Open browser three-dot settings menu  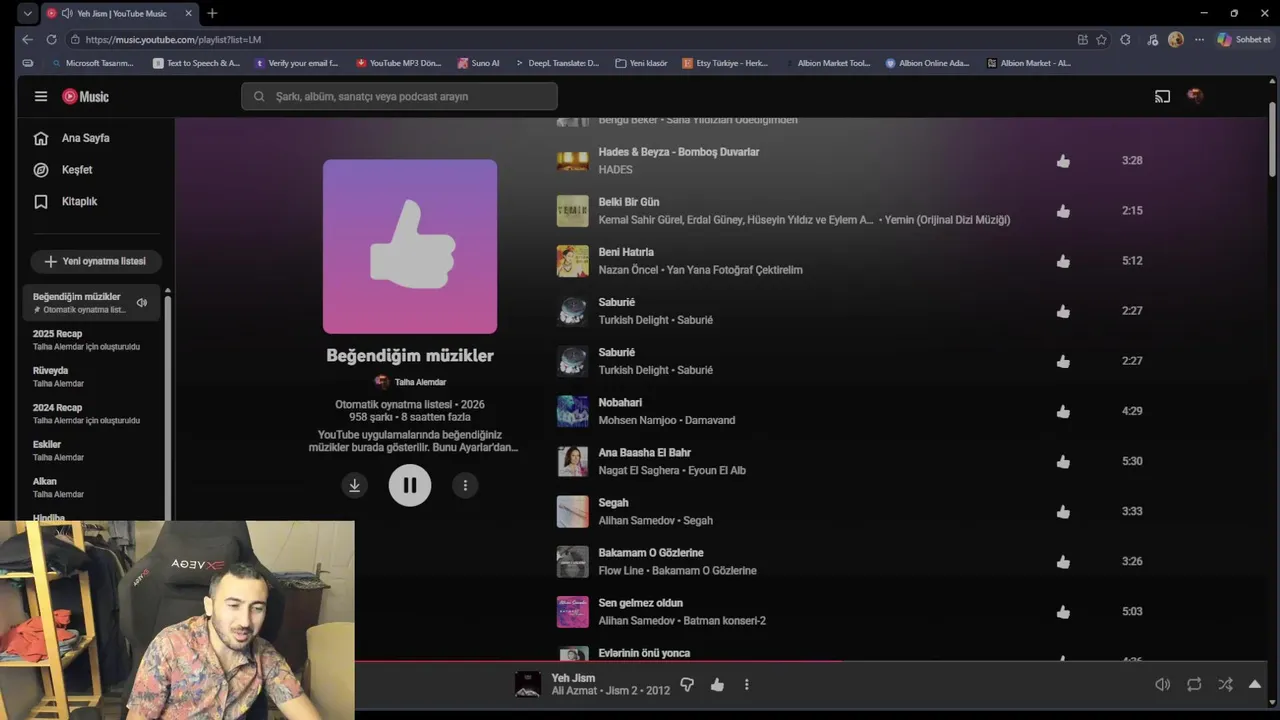1199,40
